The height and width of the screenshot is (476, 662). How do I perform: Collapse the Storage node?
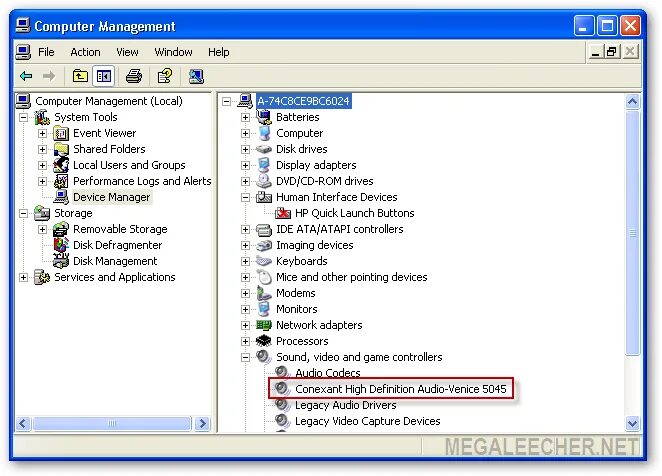point(24,213)
